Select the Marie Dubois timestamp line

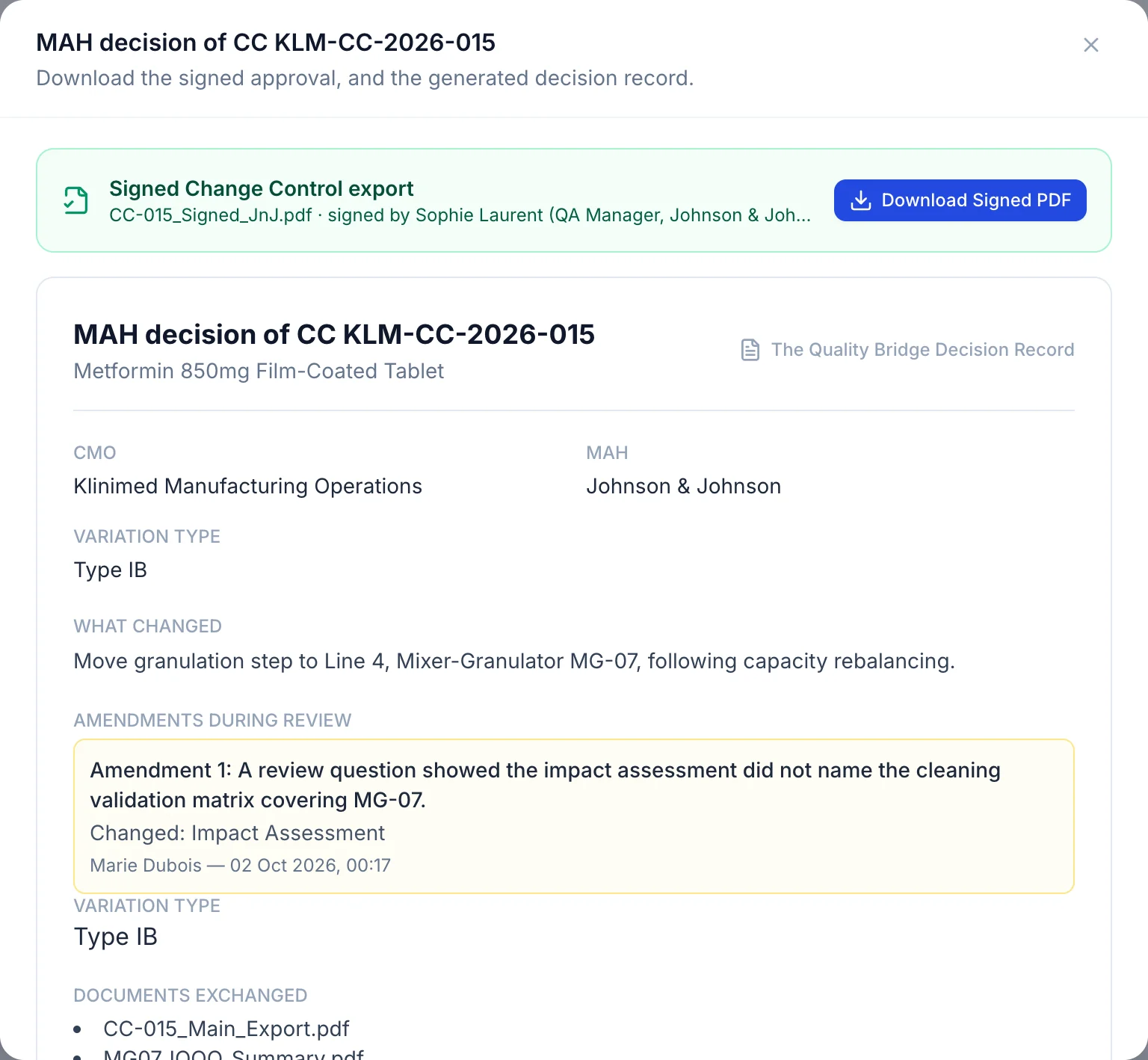click(x=241, y=866)
